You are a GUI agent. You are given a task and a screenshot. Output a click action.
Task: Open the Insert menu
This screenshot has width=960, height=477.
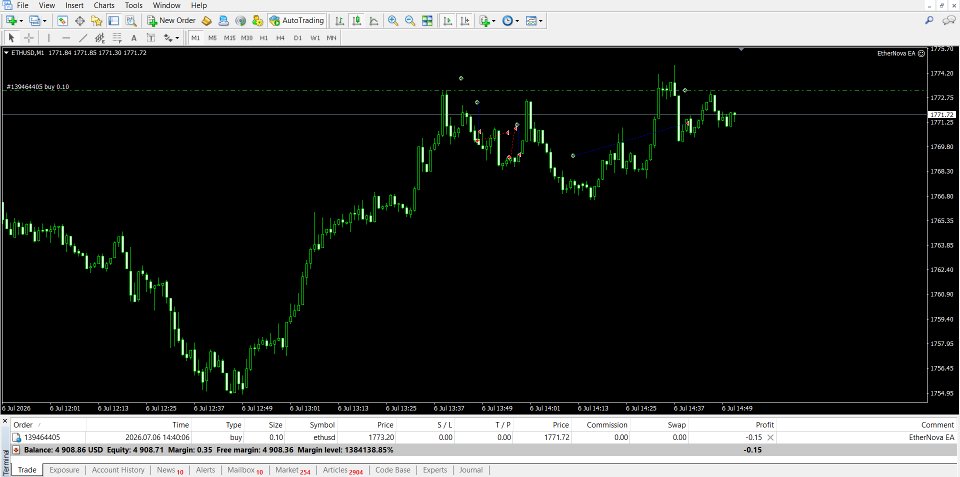click(x=75, y=6)
